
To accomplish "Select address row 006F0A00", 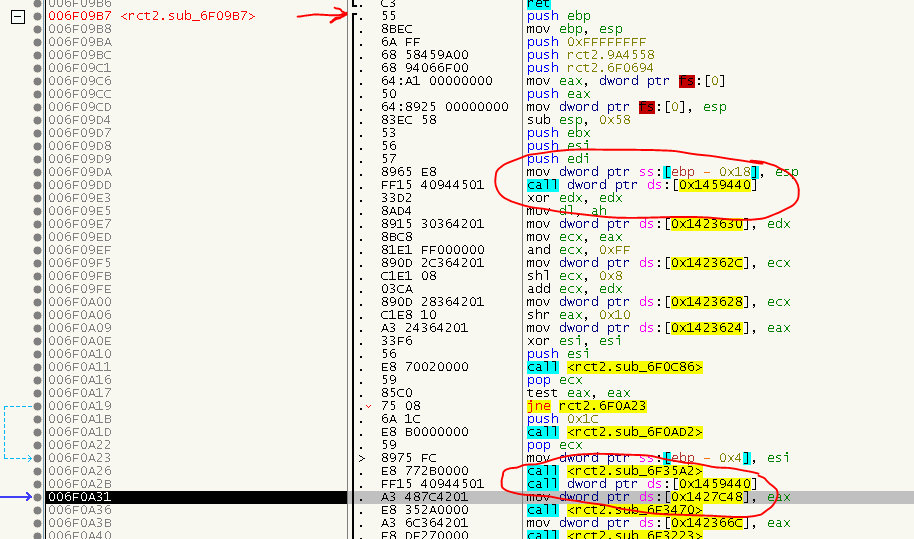I will (80, 302).
